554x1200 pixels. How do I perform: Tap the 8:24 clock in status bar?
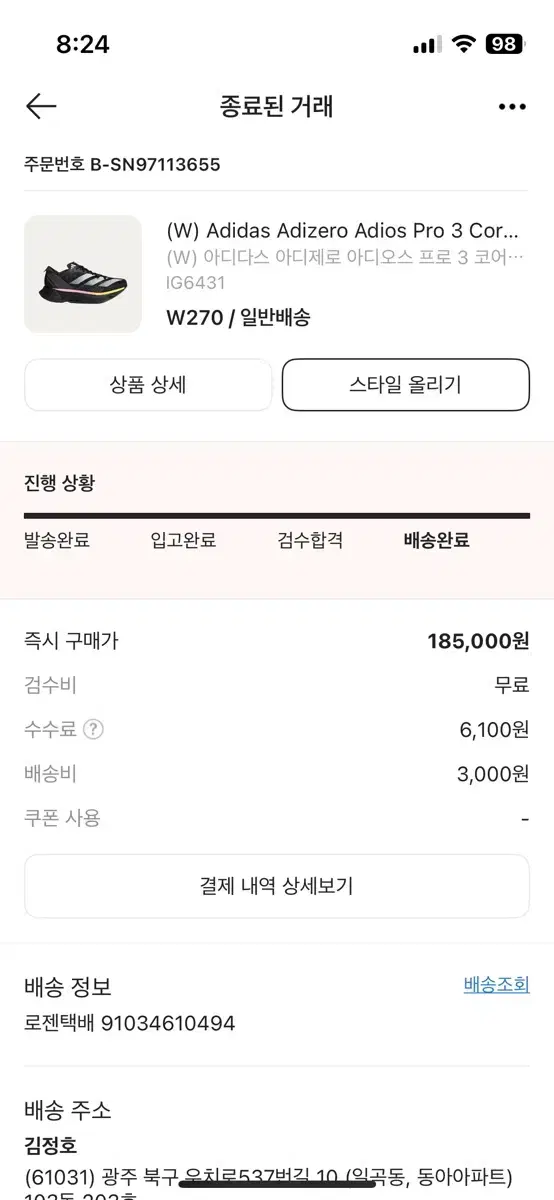[x=83, y=44]
